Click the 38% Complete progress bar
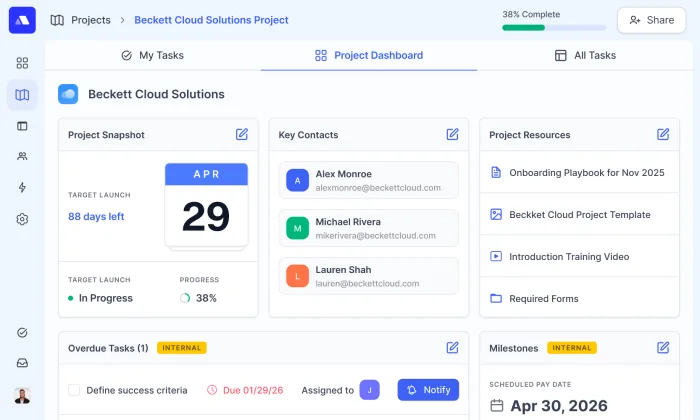Image resolution: width=700 pixels, height=420 pixels. point(554,28)
